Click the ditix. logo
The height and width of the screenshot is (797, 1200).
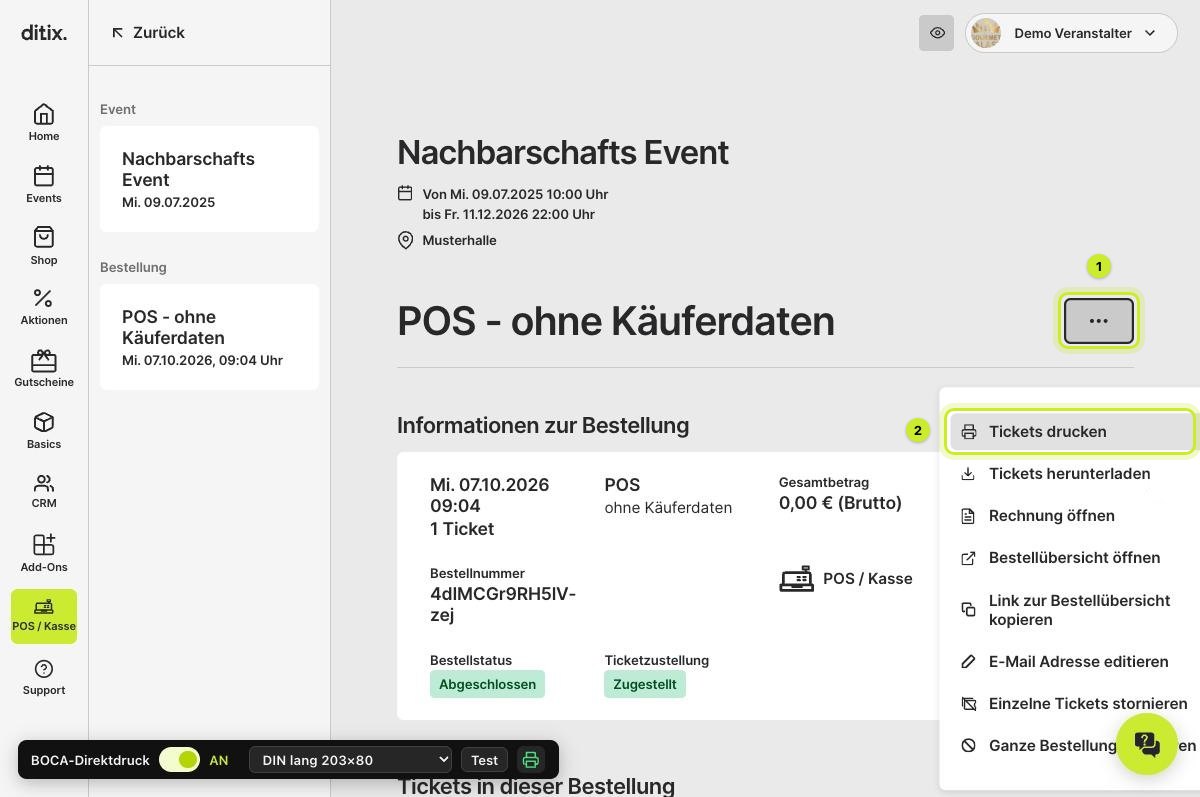44,33
